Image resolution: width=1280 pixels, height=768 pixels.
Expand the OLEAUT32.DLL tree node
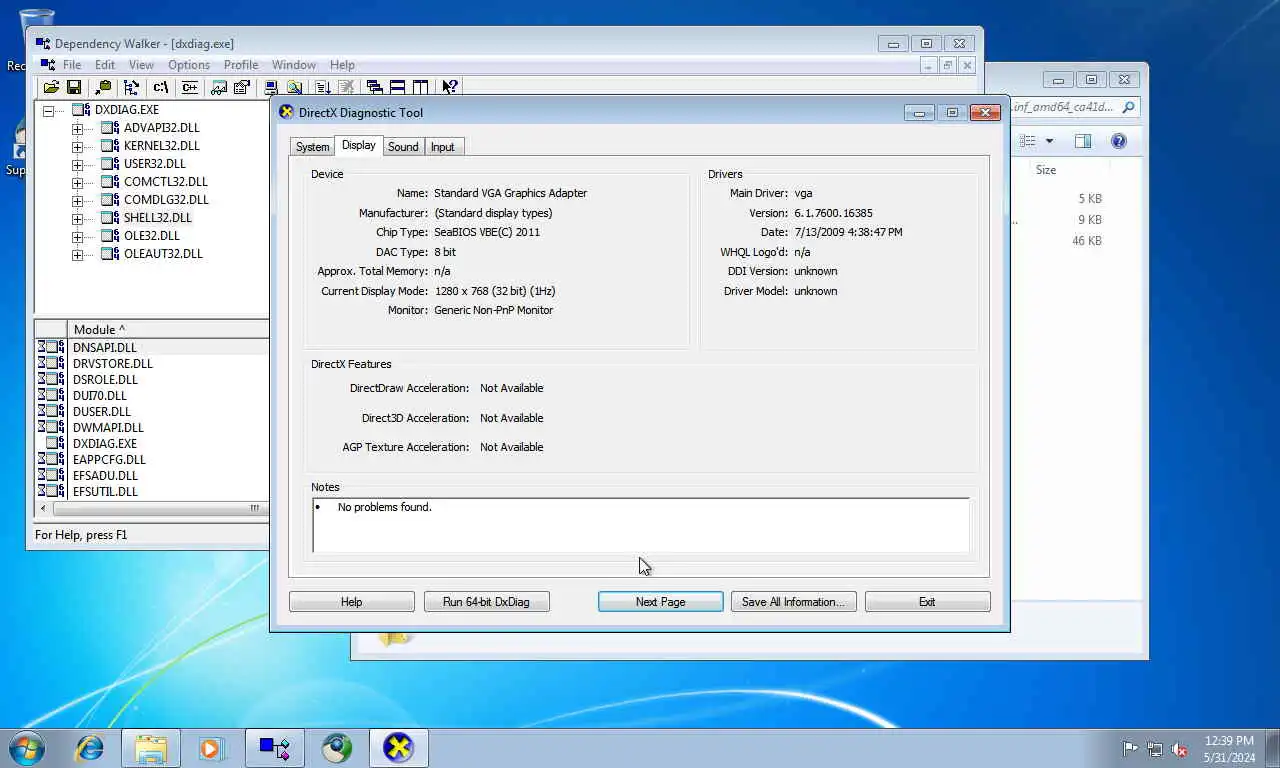77,254
